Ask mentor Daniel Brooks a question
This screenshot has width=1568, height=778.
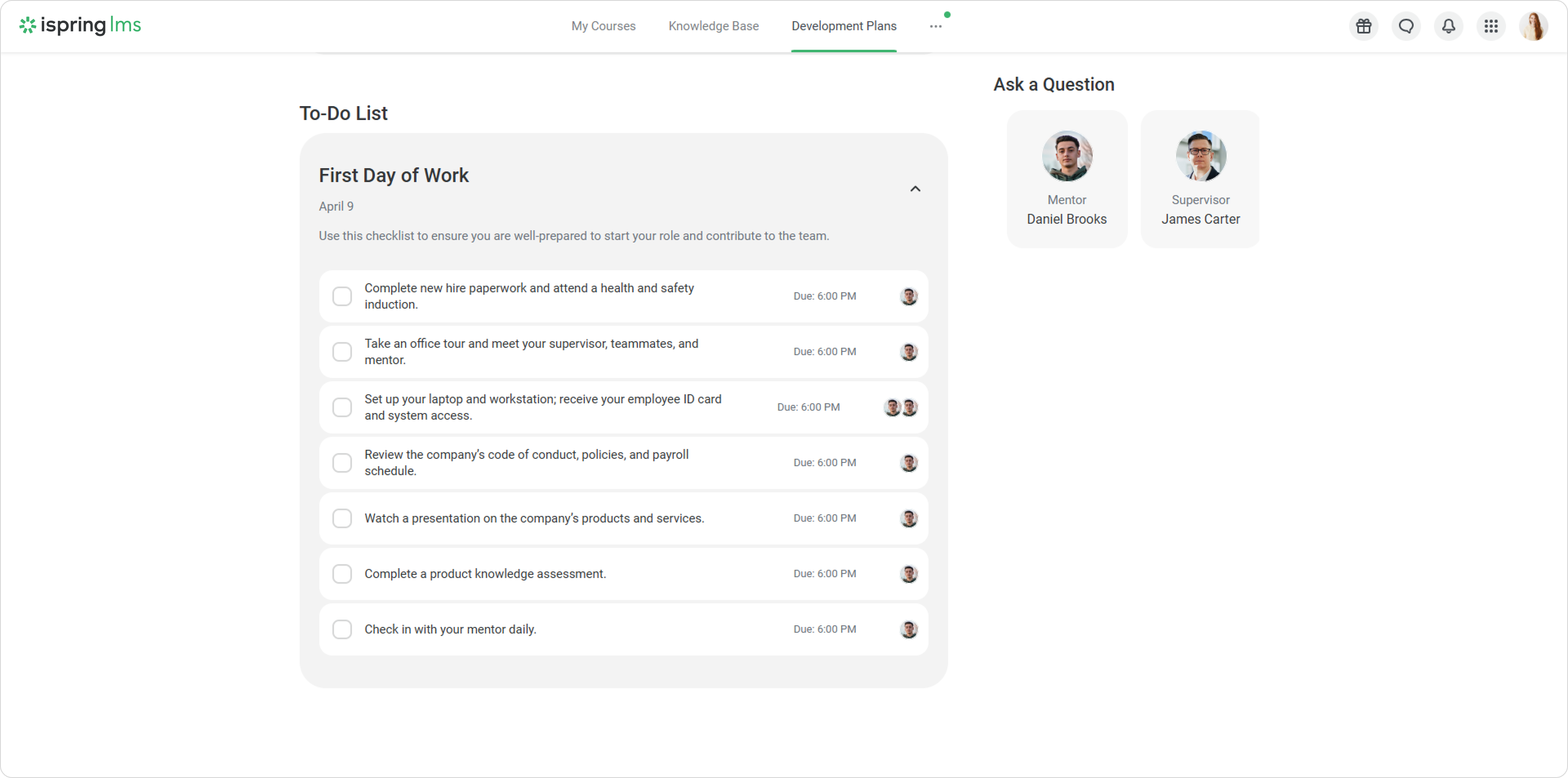[x=1067, y=179]
